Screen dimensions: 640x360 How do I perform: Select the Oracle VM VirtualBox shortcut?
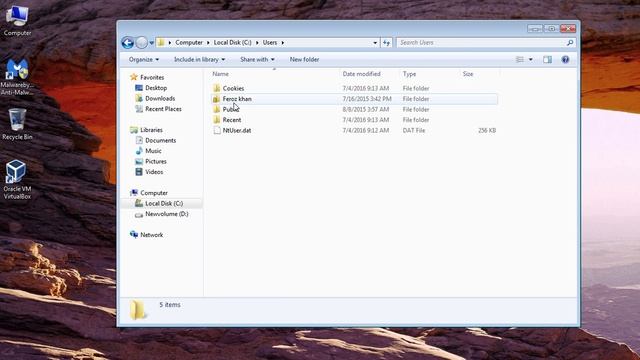coord(17,180)
